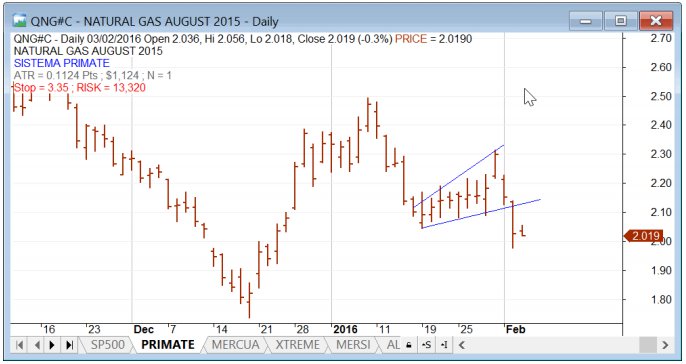Go to next sheet tab arrow

pos(52,345)
